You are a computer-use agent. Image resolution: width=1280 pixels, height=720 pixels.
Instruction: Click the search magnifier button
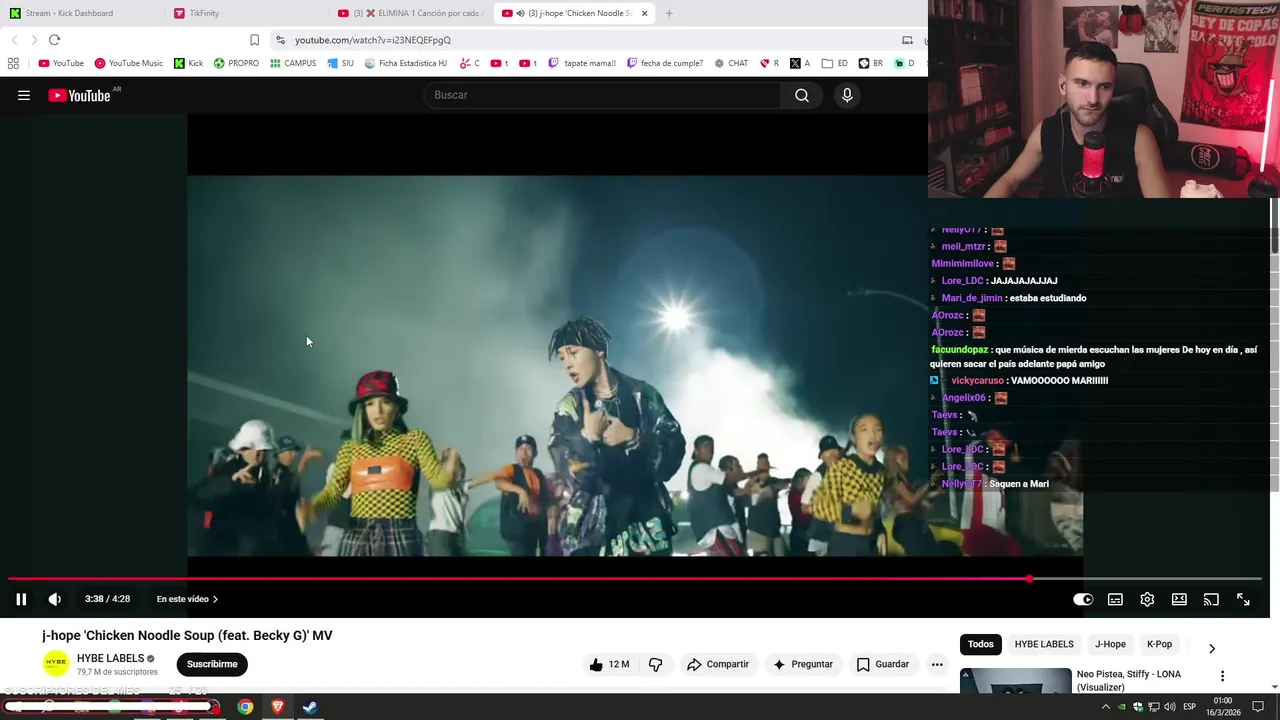pos(802,95)
